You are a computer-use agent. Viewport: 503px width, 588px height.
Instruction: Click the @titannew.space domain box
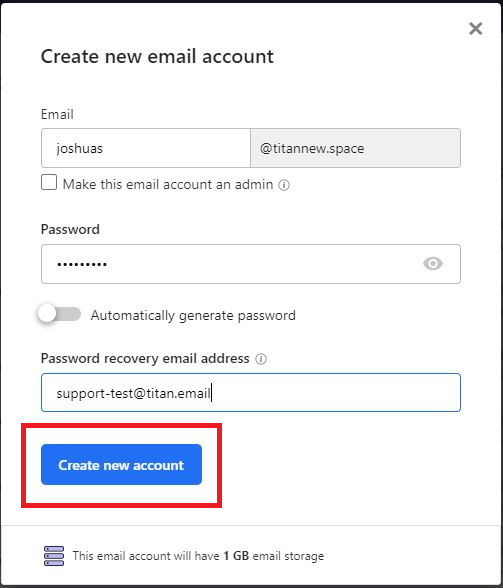click(355, 148)
